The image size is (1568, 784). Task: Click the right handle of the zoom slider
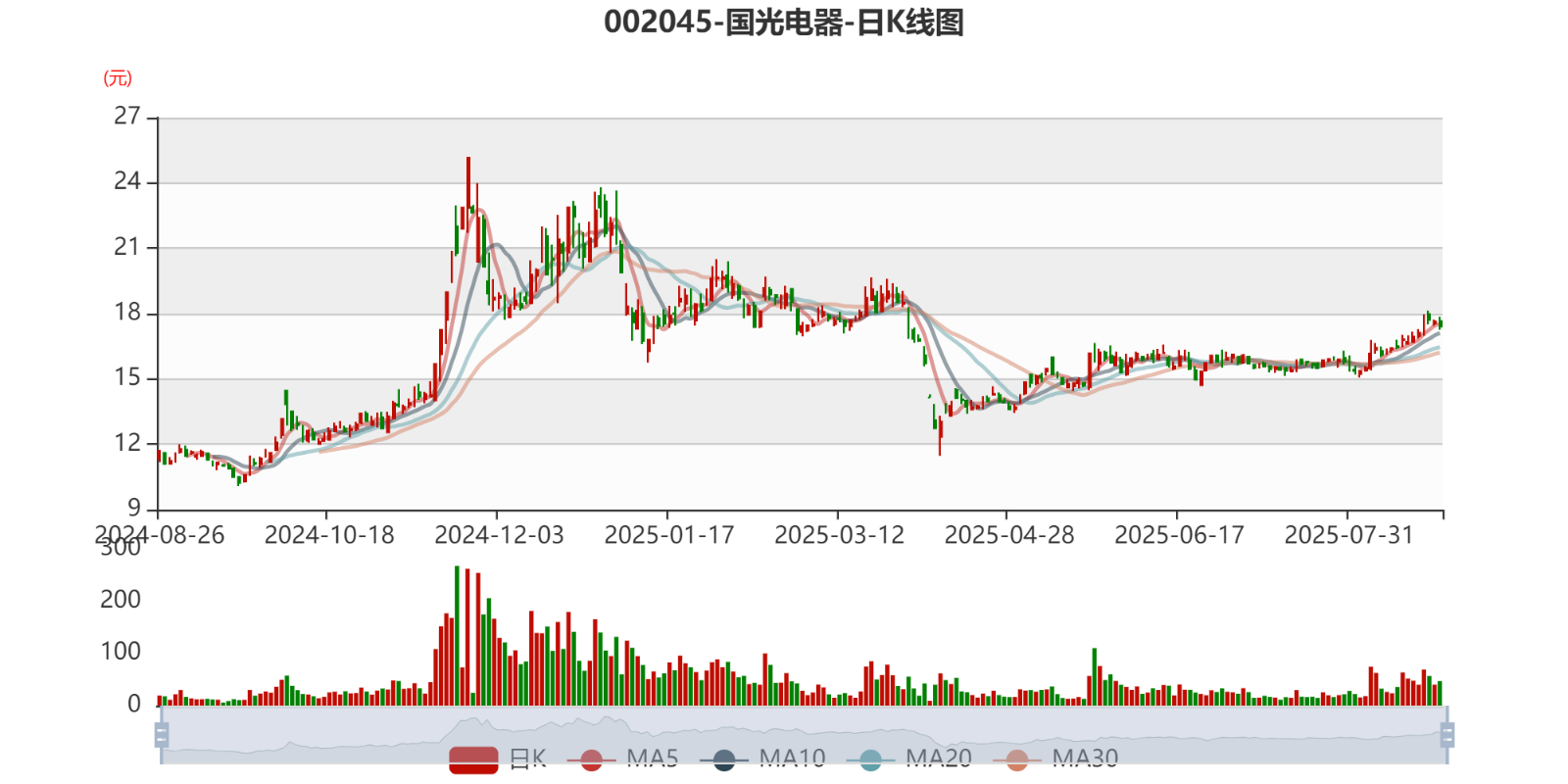tap(1447, 735)
